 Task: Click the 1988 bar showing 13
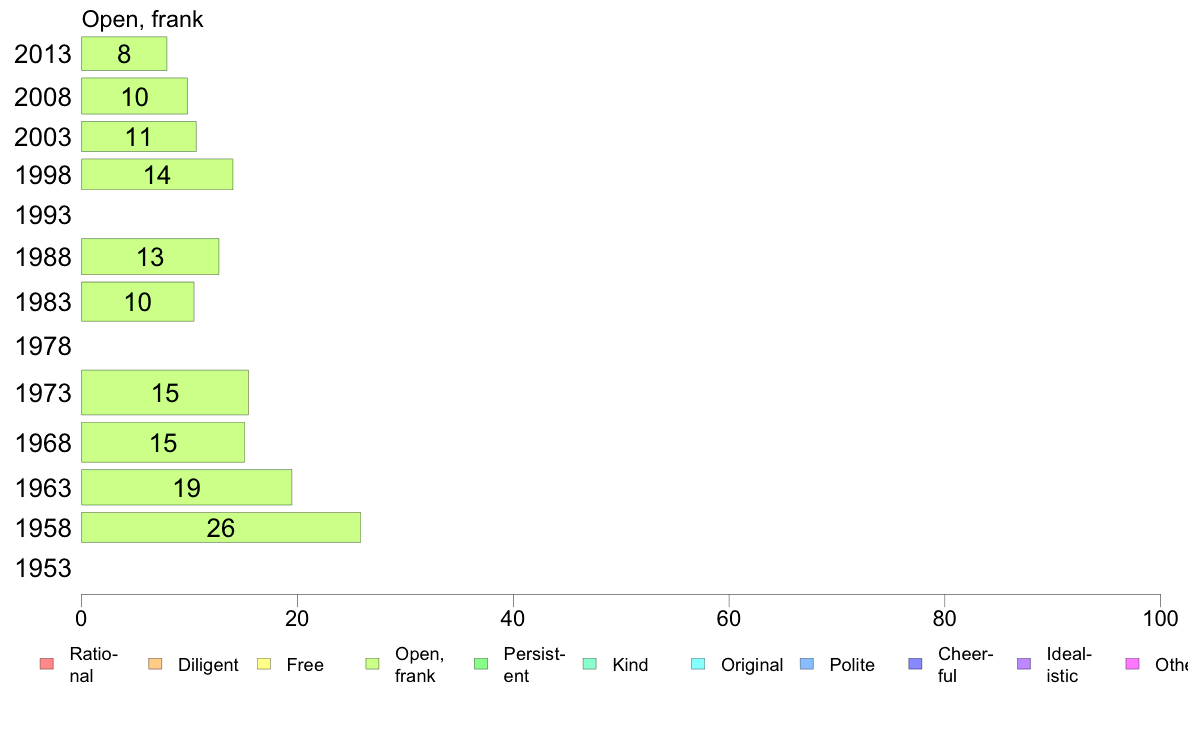tap(150, 257)
